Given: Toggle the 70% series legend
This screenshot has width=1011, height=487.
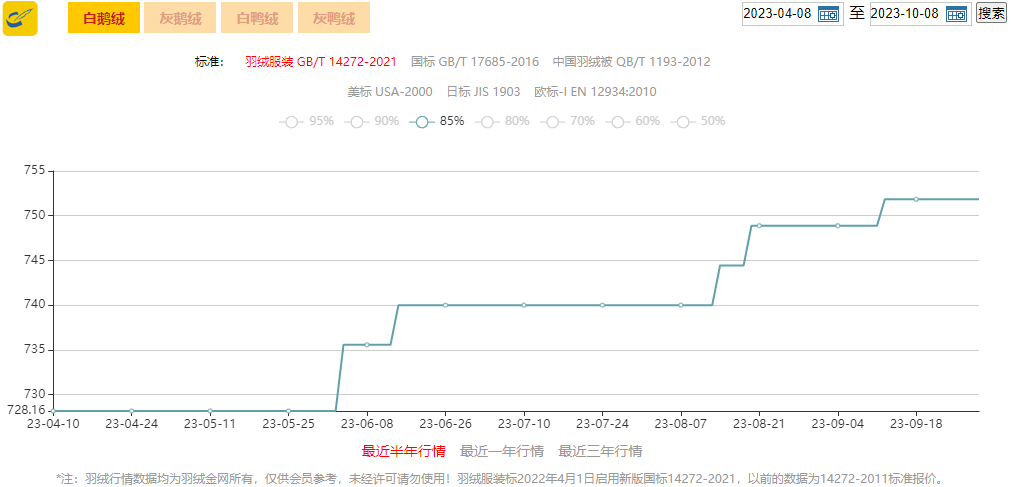Looking at the screenshot, I should click(567, 121).
